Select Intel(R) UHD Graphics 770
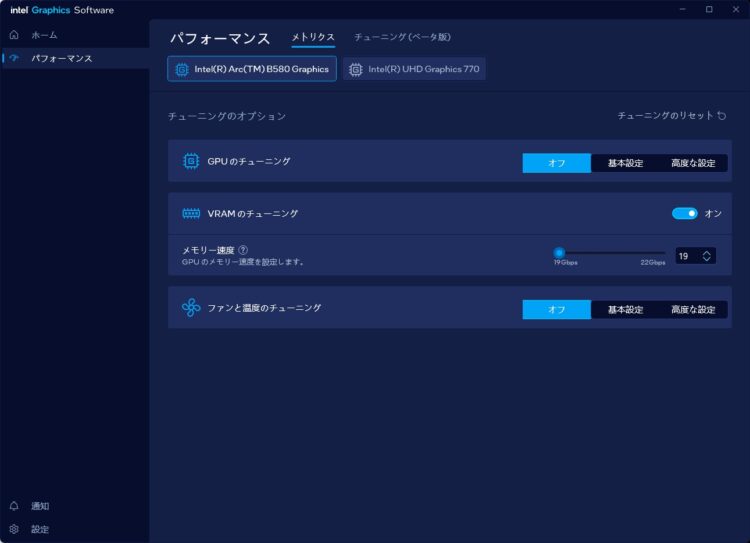This screenshot has height=543, width=750. (414, 69)
